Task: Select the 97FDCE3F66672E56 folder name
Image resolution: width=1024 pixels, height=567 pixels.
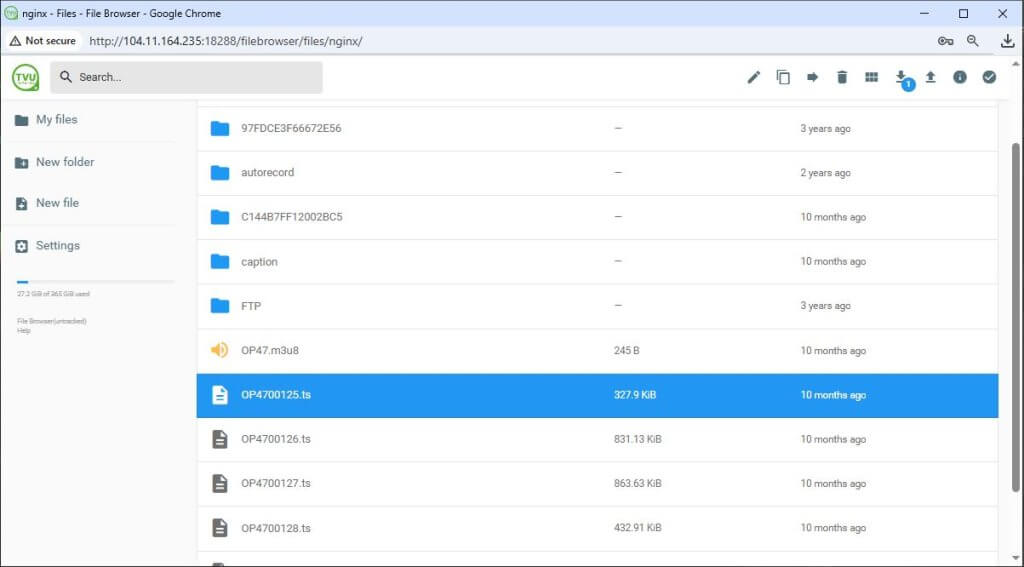Action: [x=291, y=129]
